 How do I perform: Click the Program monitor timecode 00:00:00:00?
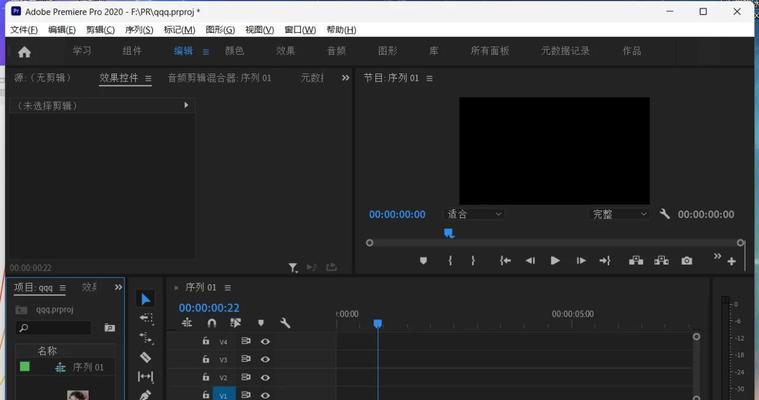(397, 215)
